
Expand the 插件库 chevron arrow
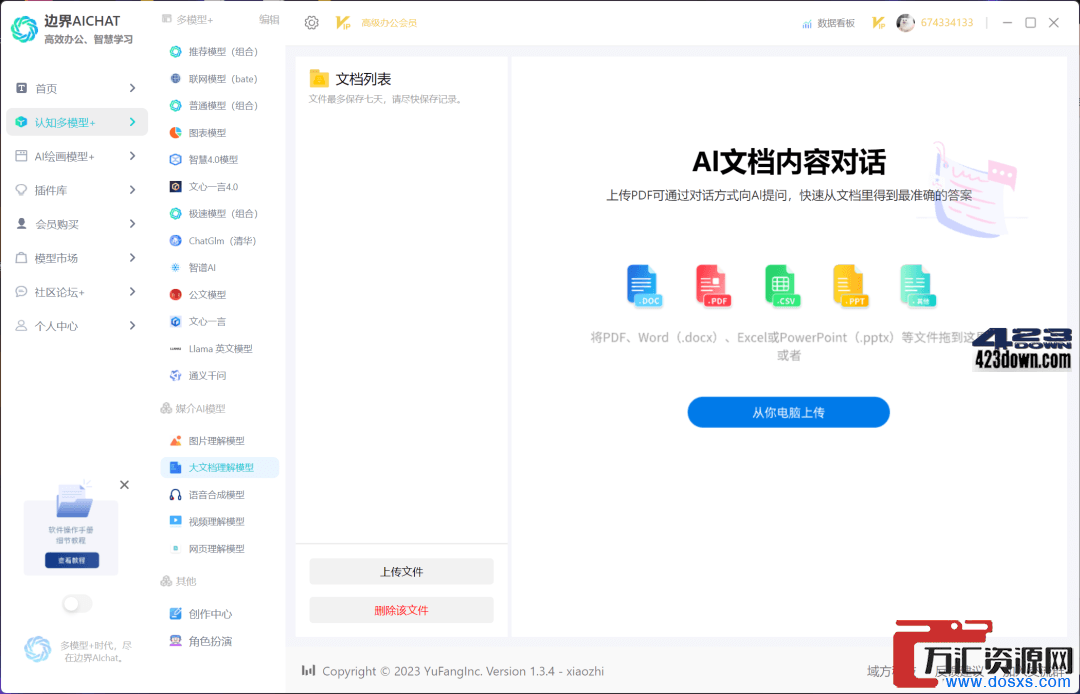point(132,190)
